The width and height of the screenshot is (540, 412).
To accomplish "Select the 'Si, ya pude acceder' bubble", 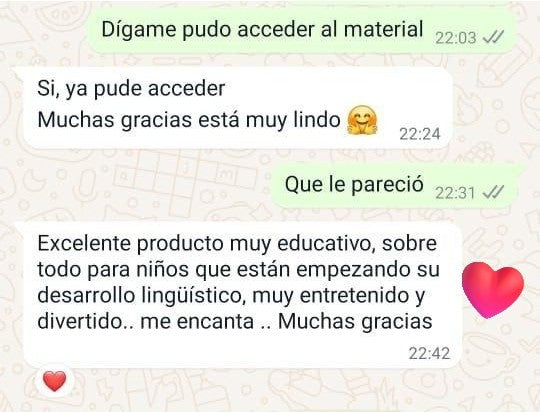I will [238, 109].
